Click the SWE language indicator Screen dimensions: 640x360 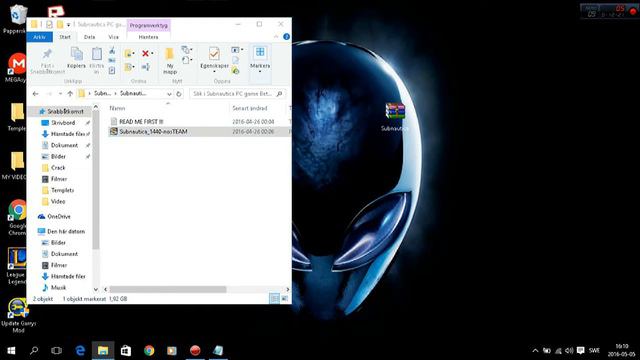[594, 351]
